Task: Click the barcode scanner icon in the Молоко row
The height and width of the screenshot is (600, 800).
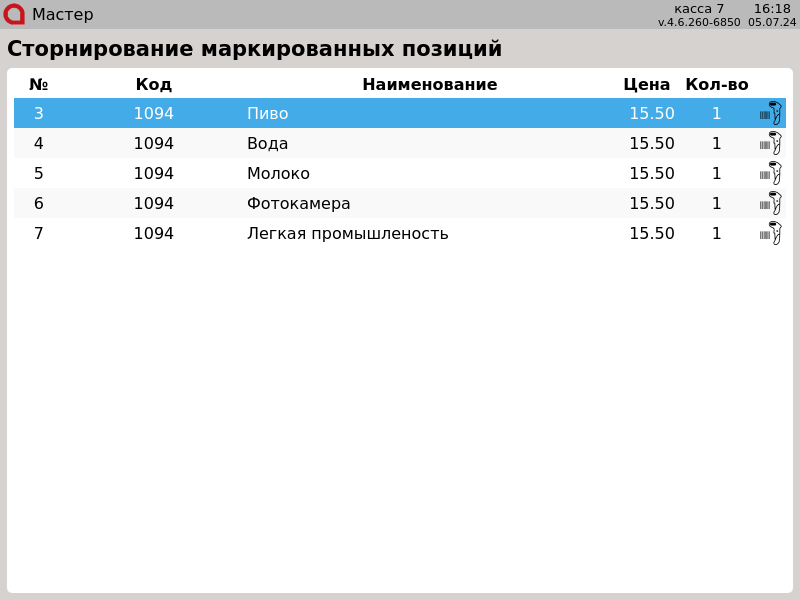Action: coord(770,173)
